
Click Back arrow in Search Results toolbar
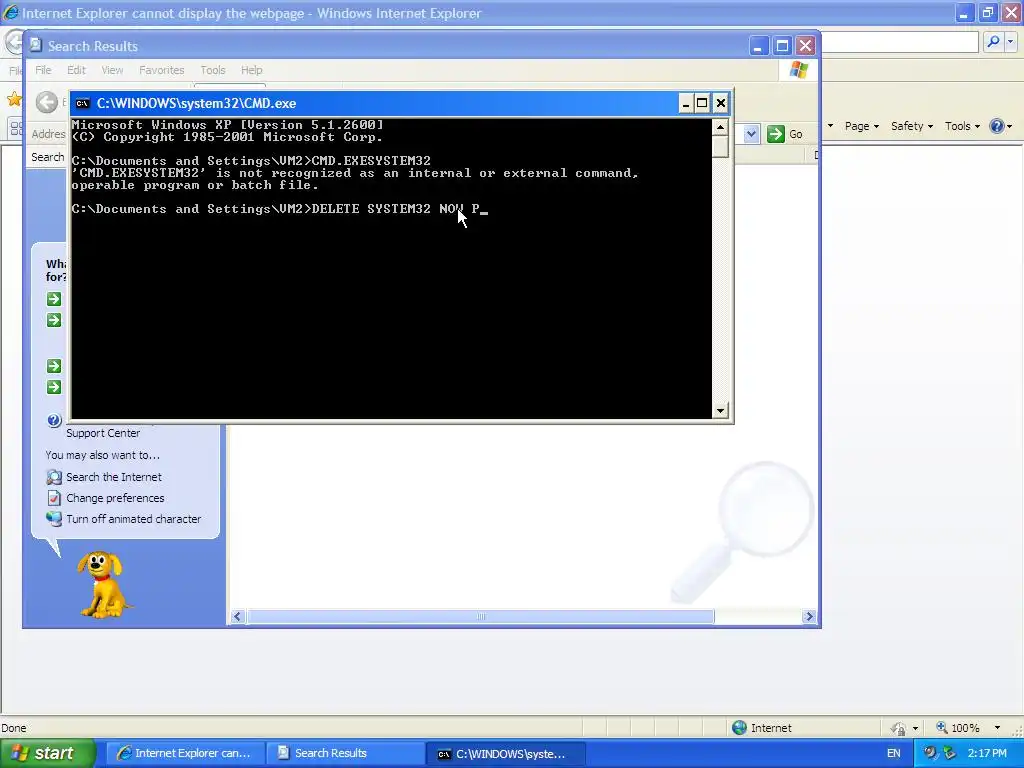coord(46,102)
